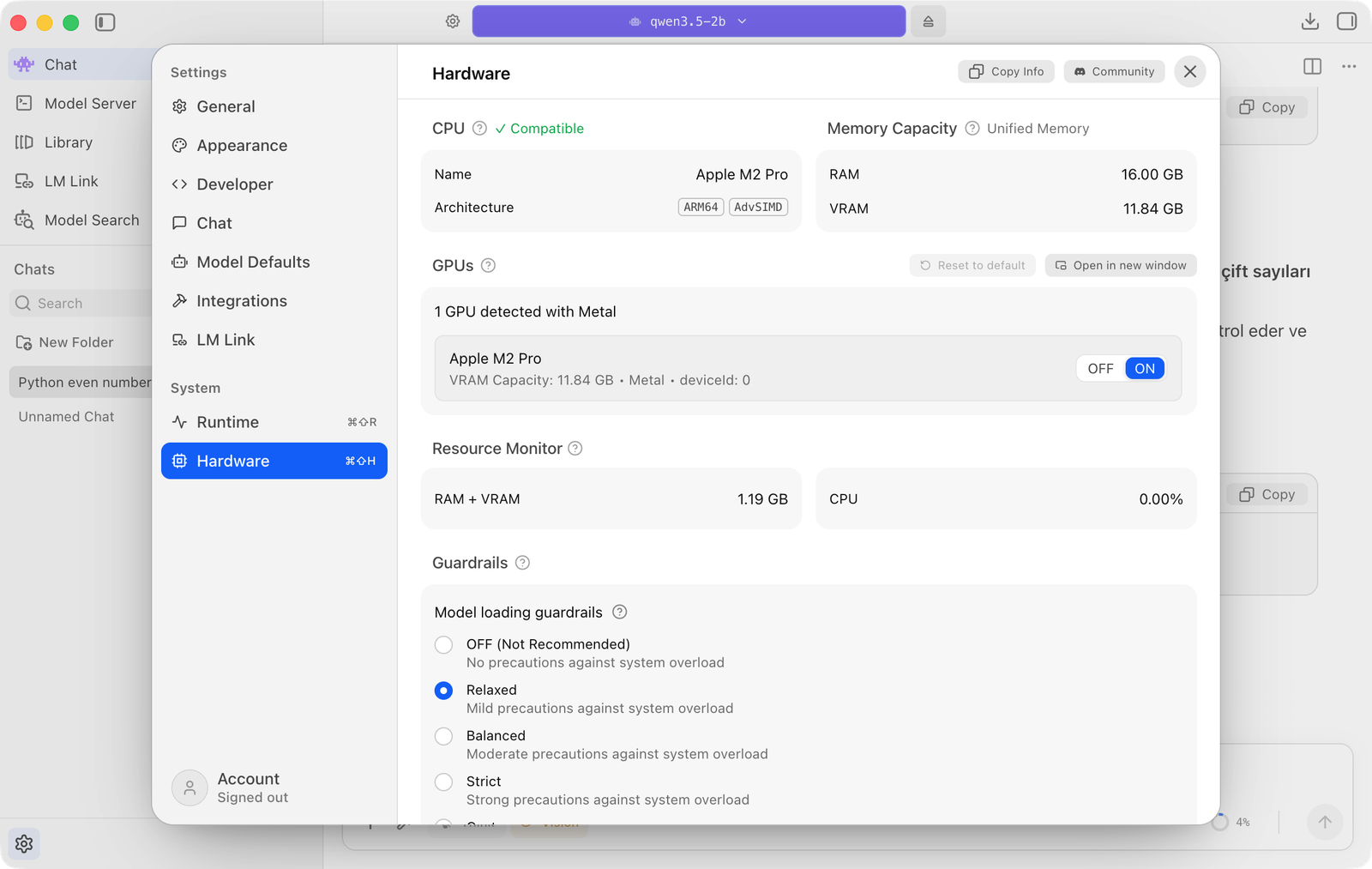Select the Relaxed guardrail radio button

coord(443,691)
